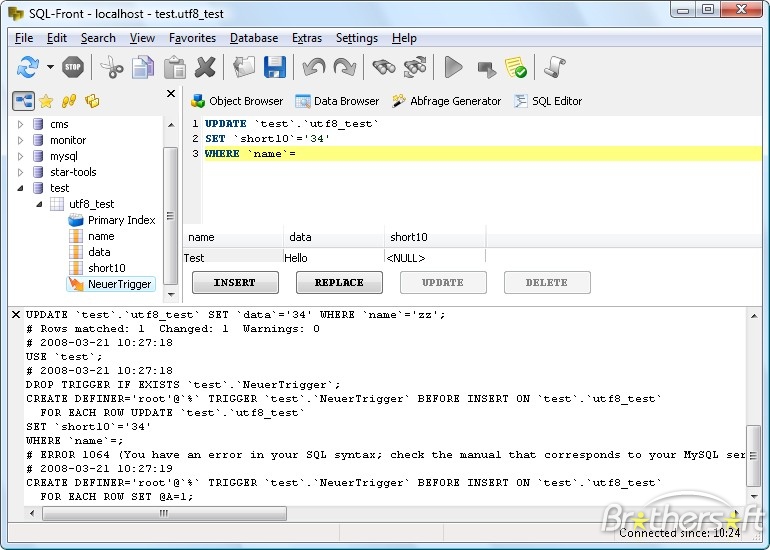Open the Favorites menu
The width and height of the screenshot is (770, 550).
192,38
